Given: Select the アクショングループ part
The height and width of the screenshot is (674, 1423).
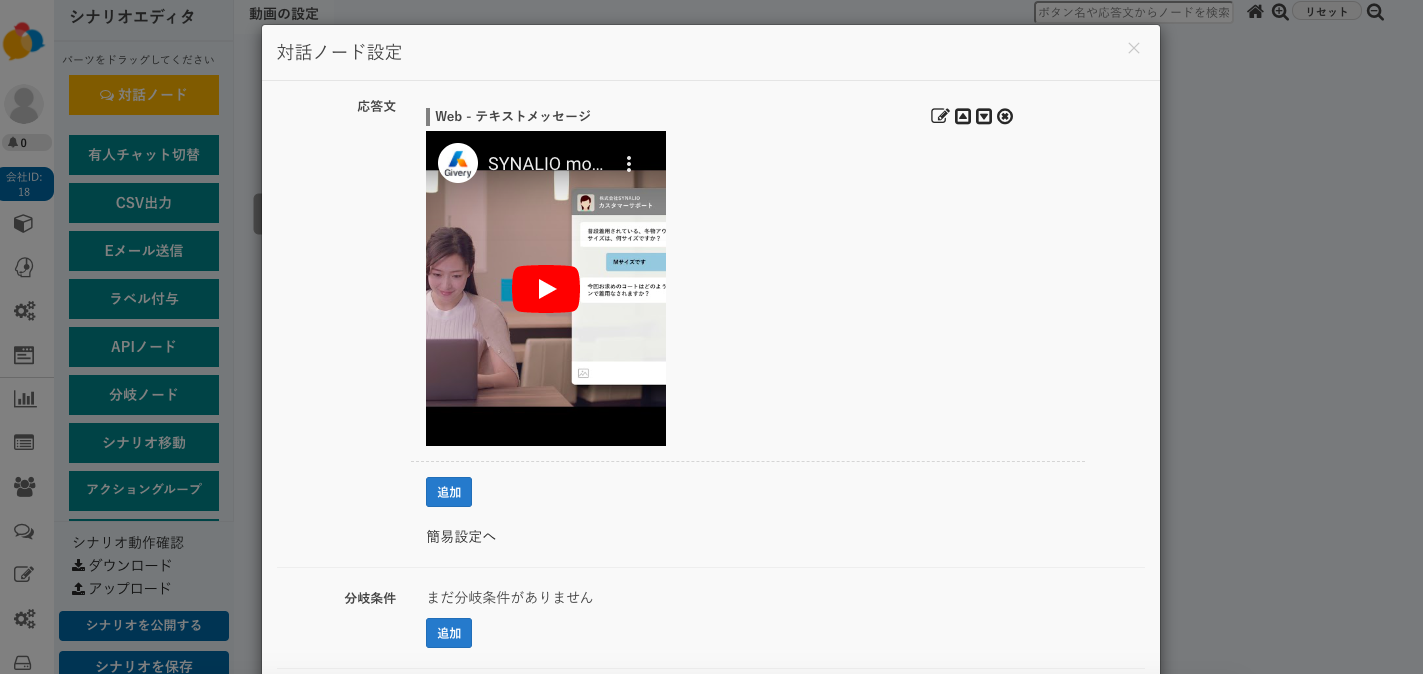Looking at the screenshot, I should [x=144, y=490].
